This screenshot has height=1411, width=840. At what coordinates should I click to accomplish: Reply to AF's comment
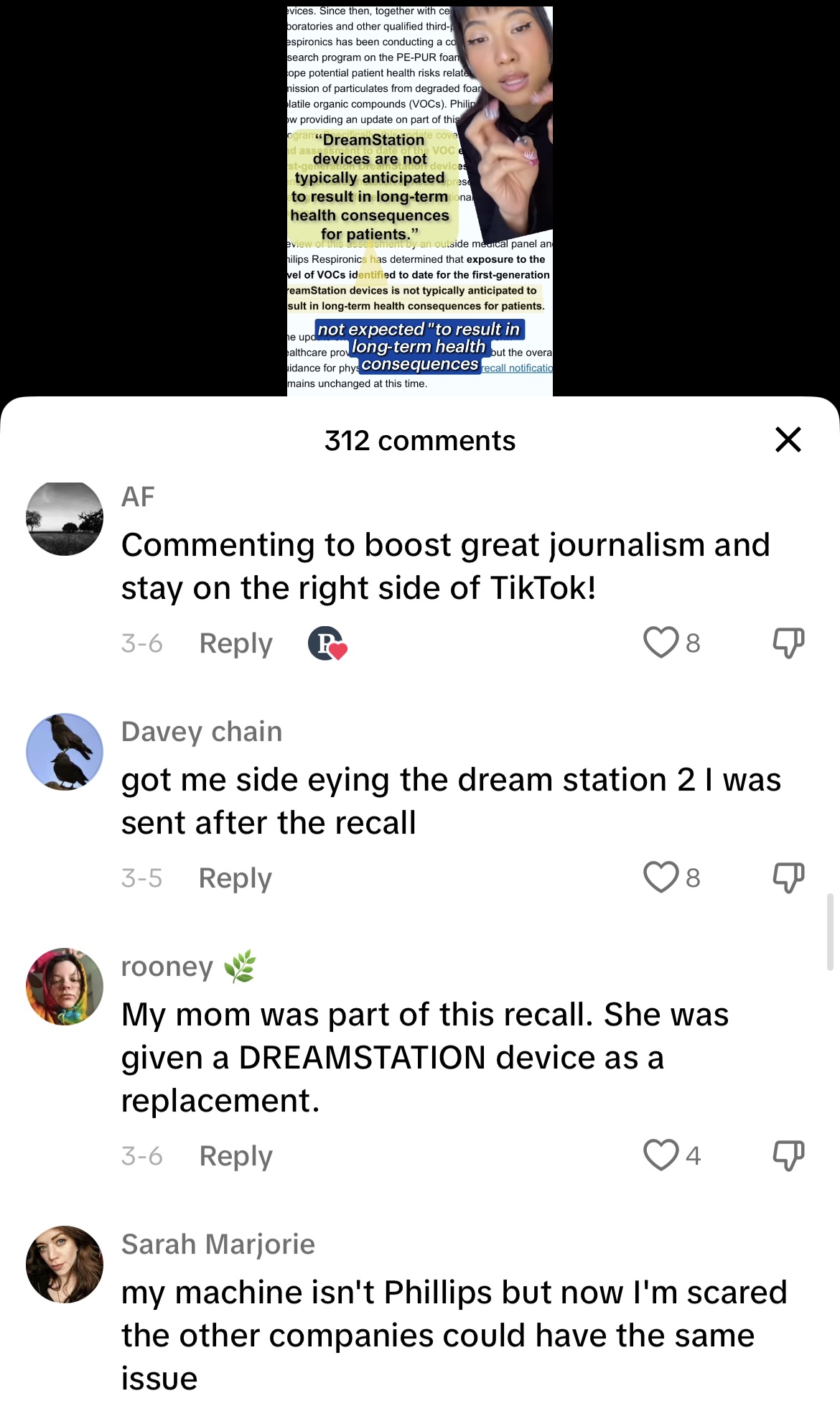point(236,643)
